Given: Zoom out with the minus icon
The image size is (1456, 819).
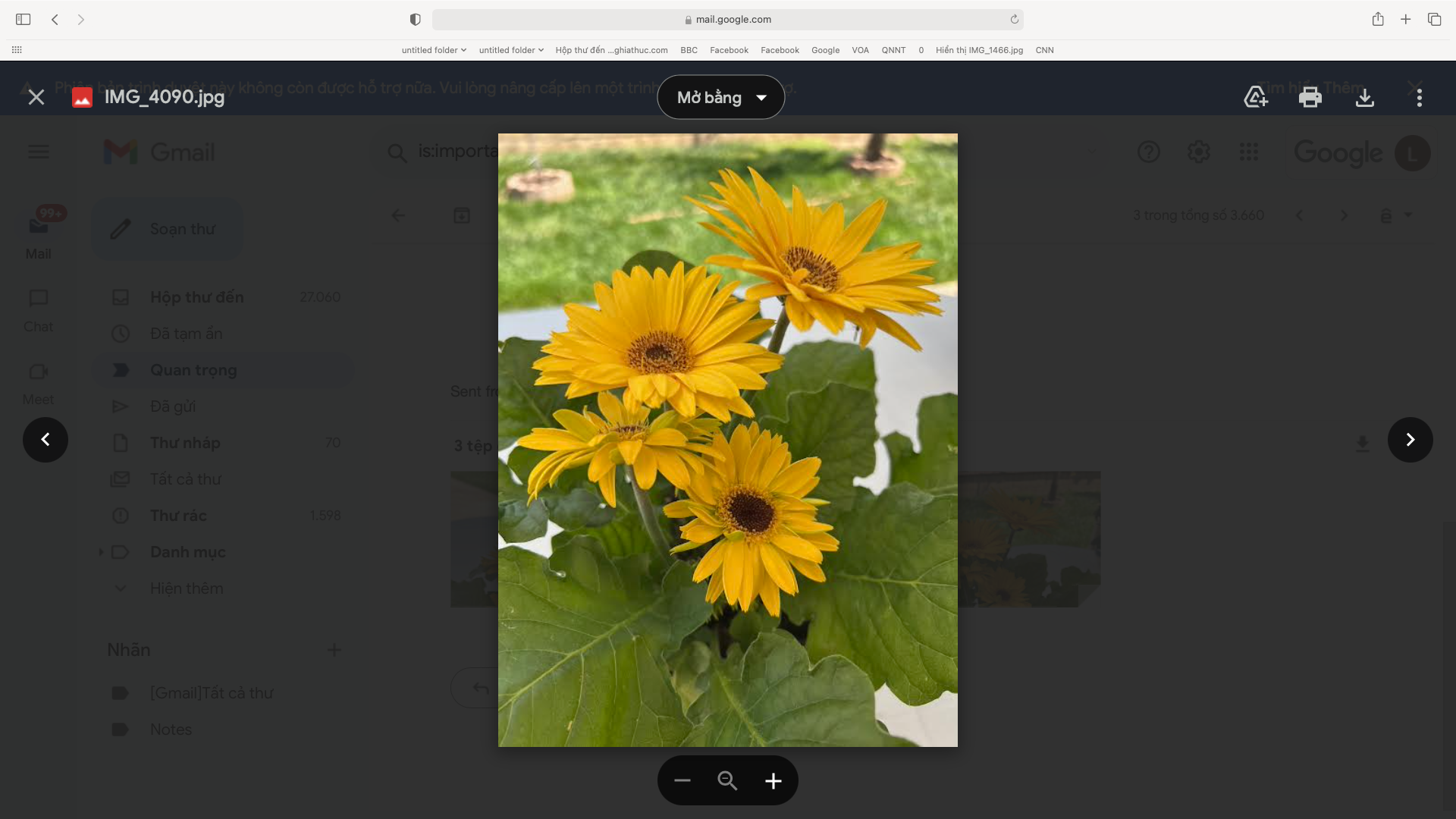Looking at the screenshot, I should click(x=682, y=781).
